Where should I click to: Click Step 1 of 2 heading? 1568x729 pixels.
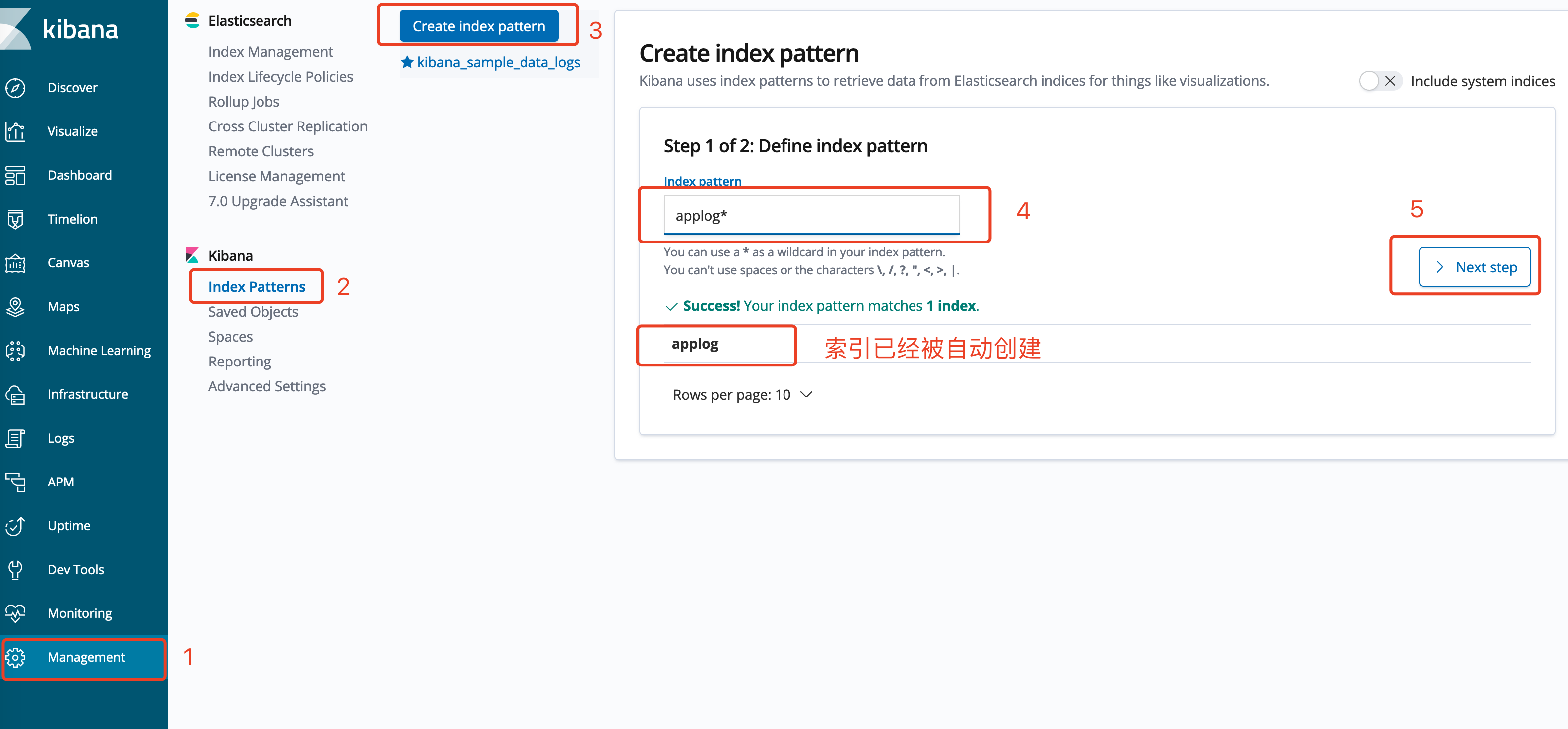[x=795, y=146]
